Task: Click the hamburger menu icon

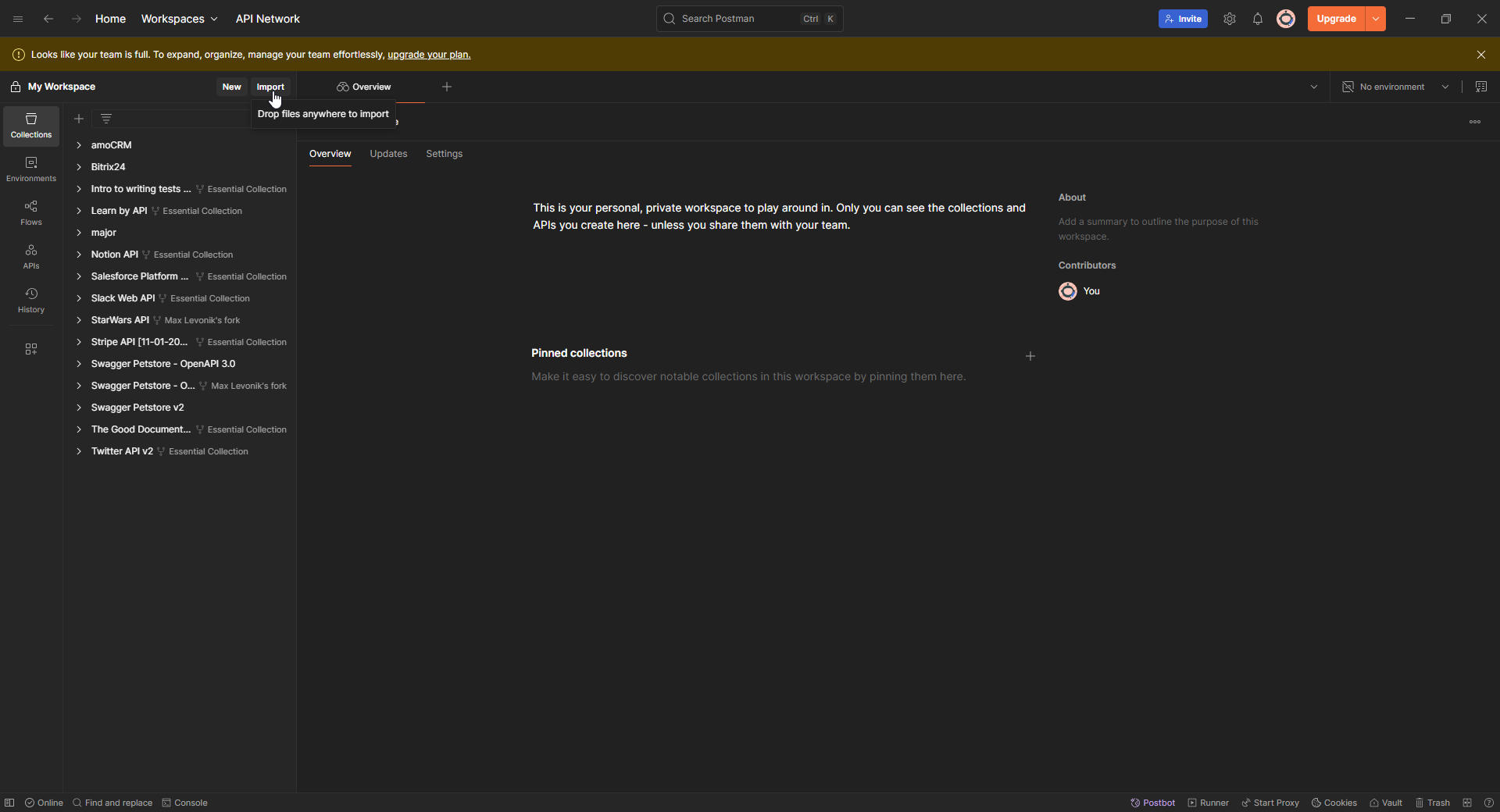Action: click(18, 19)
